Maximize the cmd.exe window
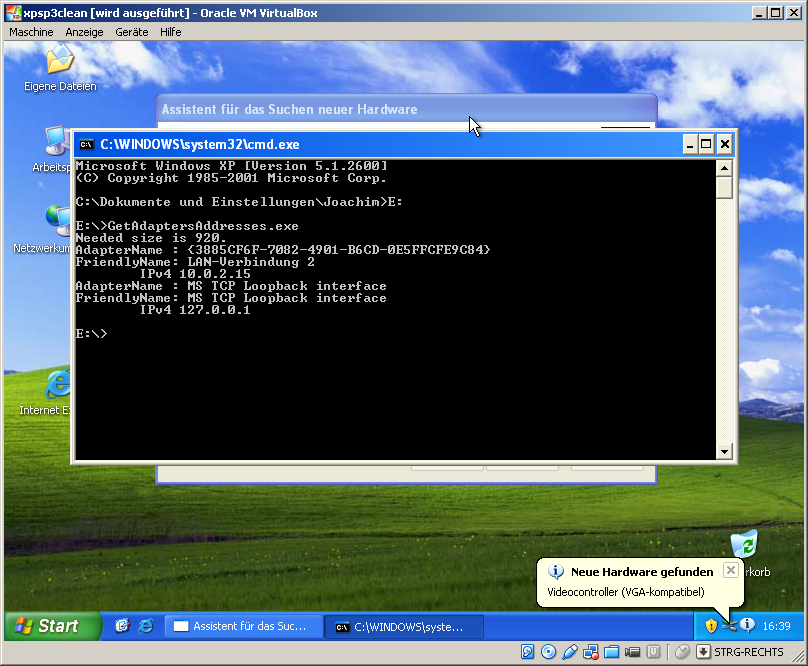The image size is (808, 666). point(706,144)
